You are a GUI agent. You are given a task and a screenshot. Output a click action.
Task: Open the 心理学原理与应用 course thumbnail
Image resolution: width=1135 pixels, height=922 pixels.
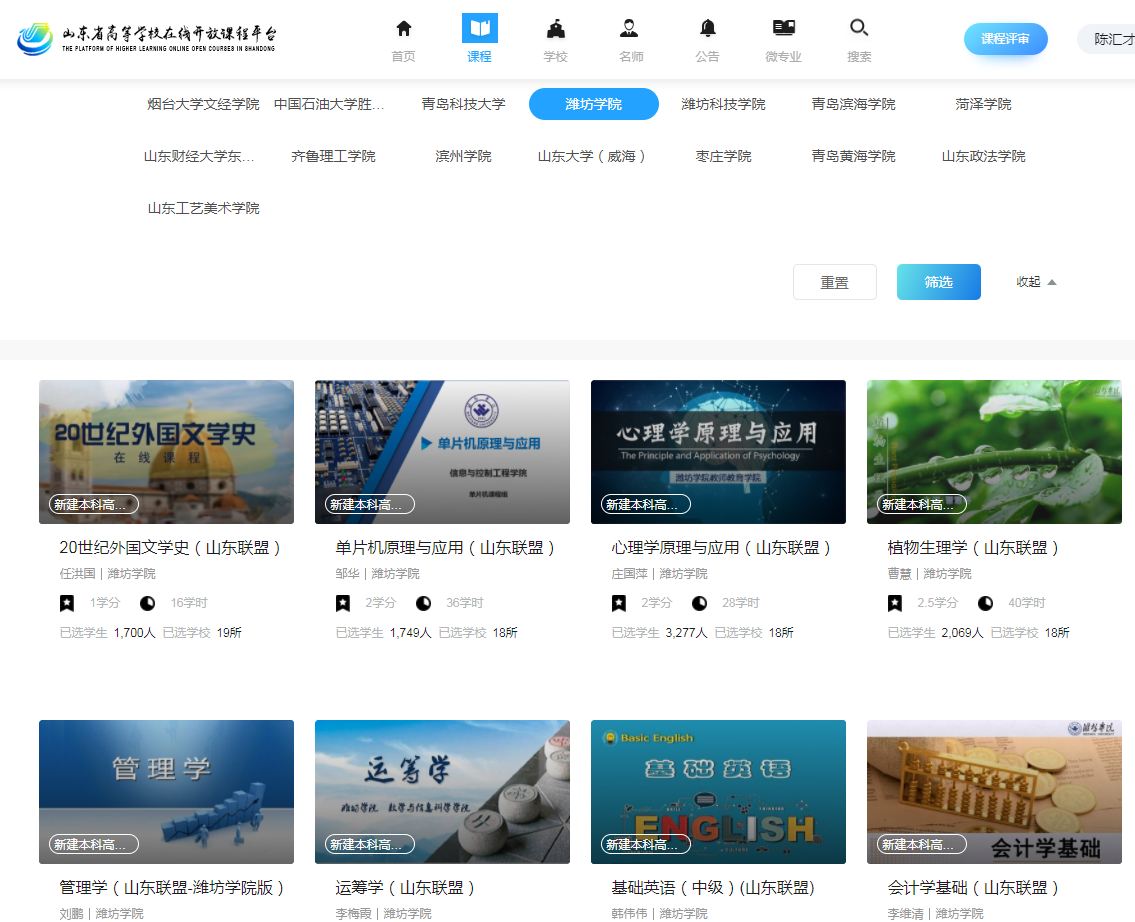[x=718, y=452]
